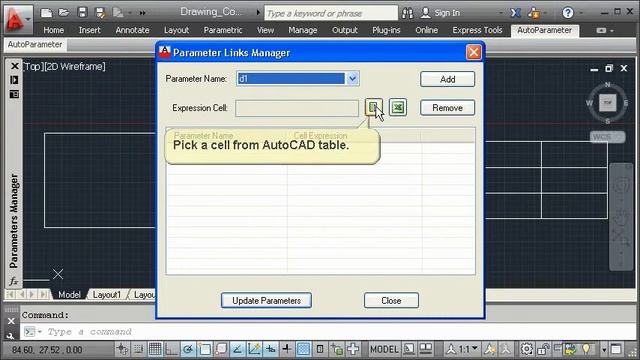640x360 pixels.
Task: Click the Quick View Layouts icon
Action: (x=409, y=349)
